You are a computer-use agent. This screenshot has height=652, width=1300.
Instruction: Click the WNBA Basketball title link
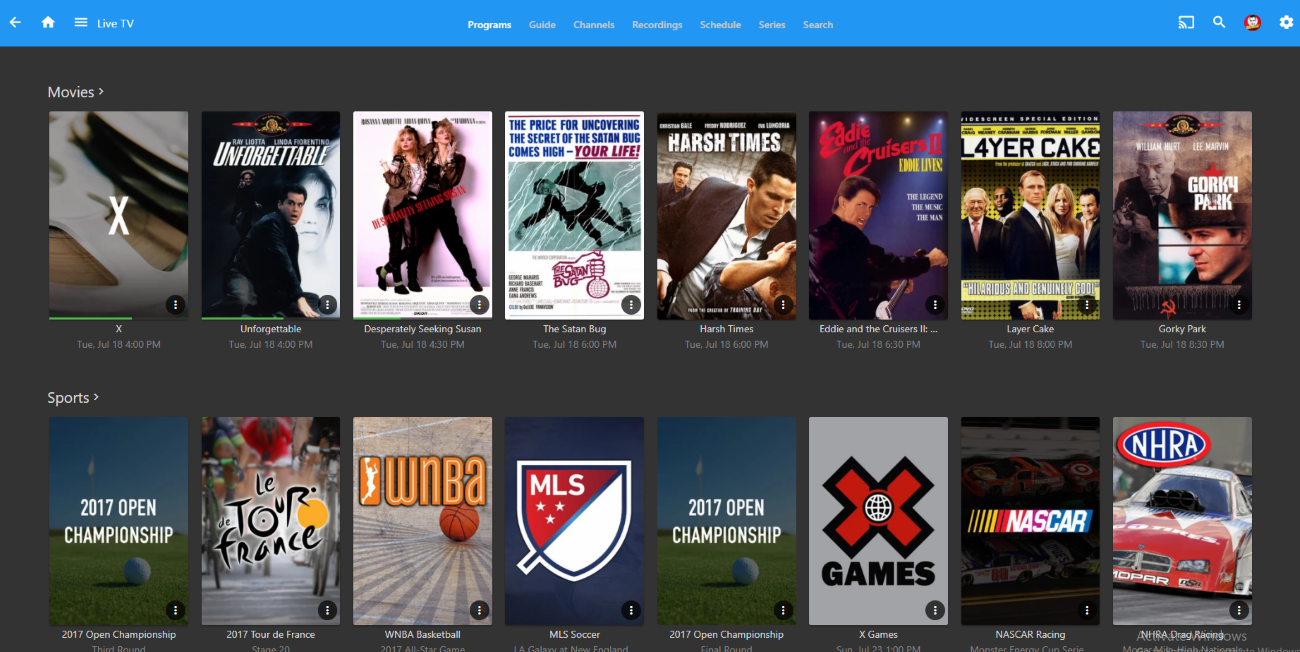(x=422, y=635)
